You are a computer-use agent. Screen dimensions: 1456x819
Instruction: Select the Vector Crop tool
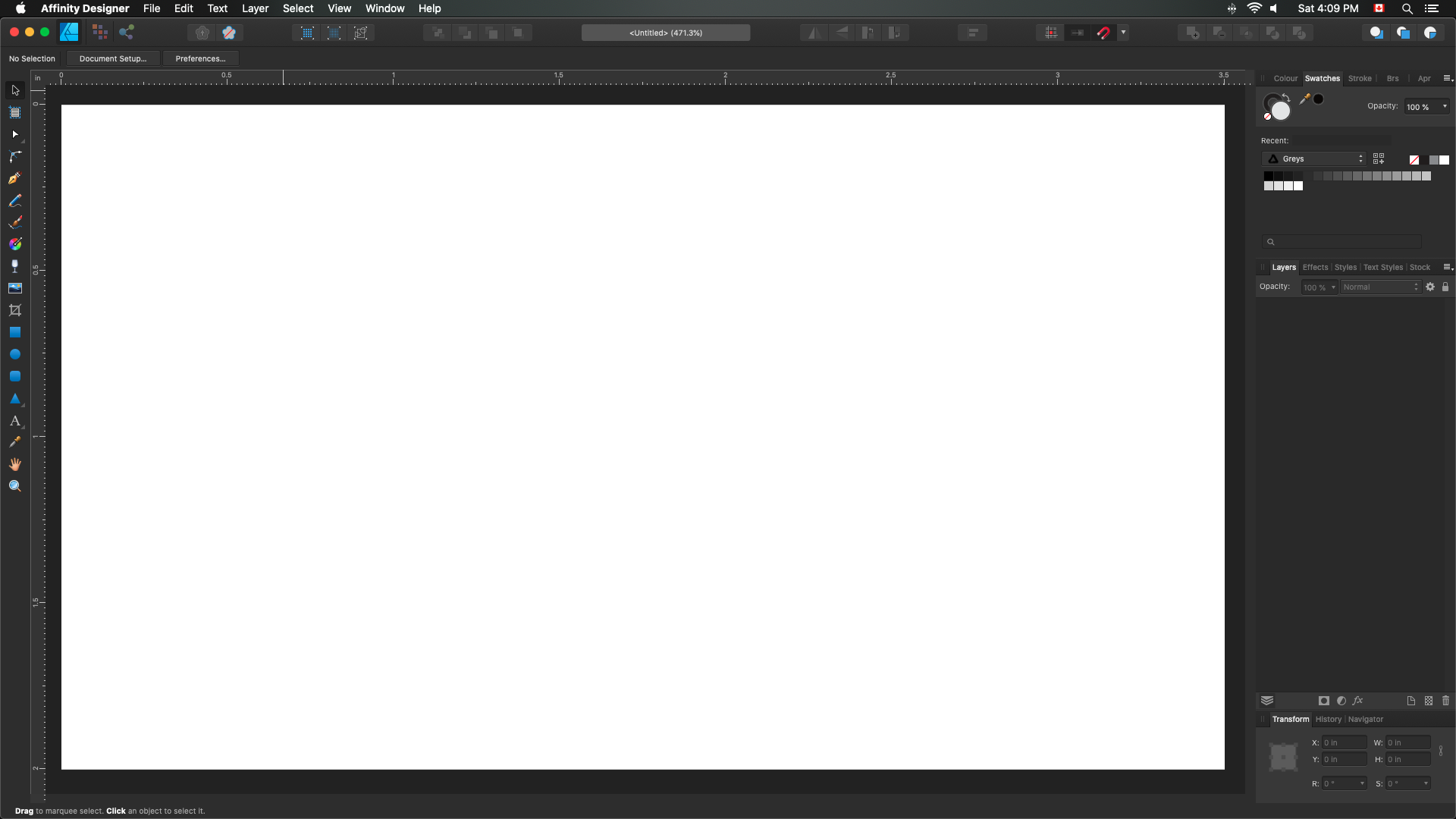pos(15,310)
